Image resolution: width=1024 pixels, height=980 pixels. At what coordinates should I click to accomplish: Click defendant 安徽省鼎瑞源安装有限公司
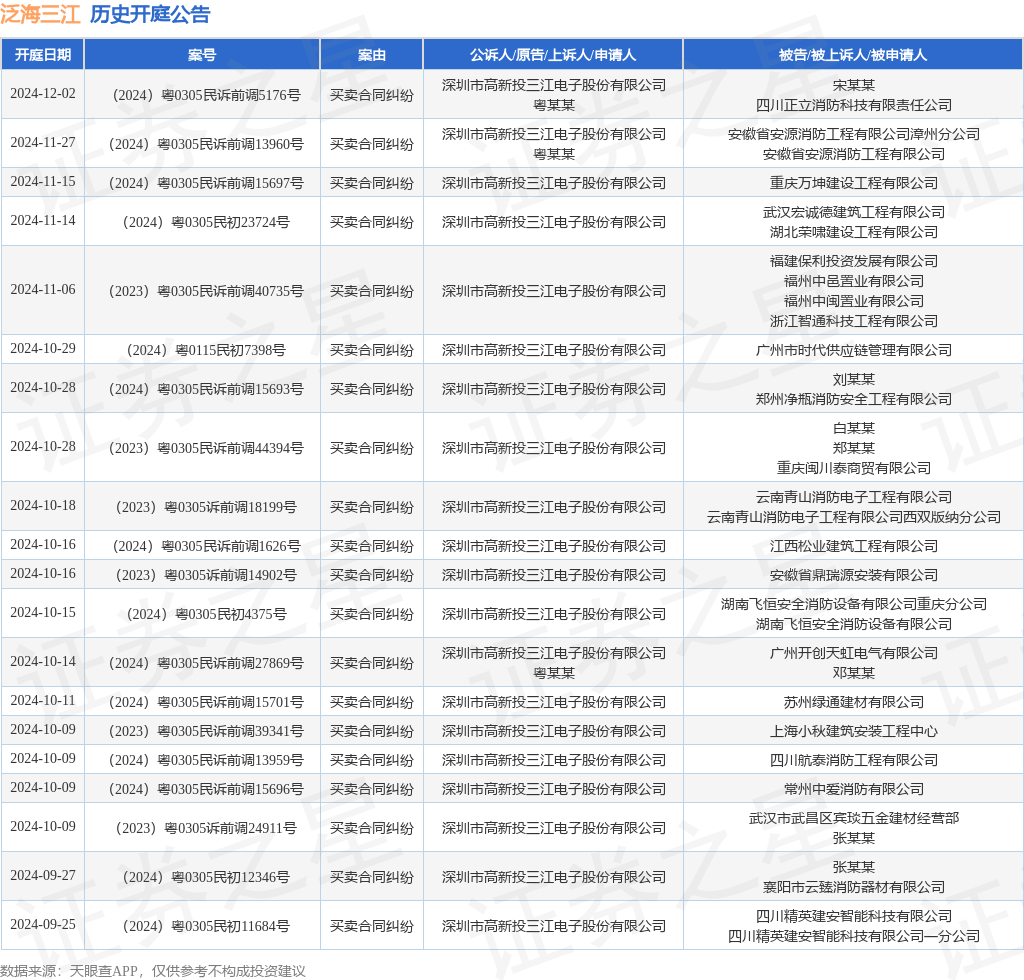click(854, 575)
